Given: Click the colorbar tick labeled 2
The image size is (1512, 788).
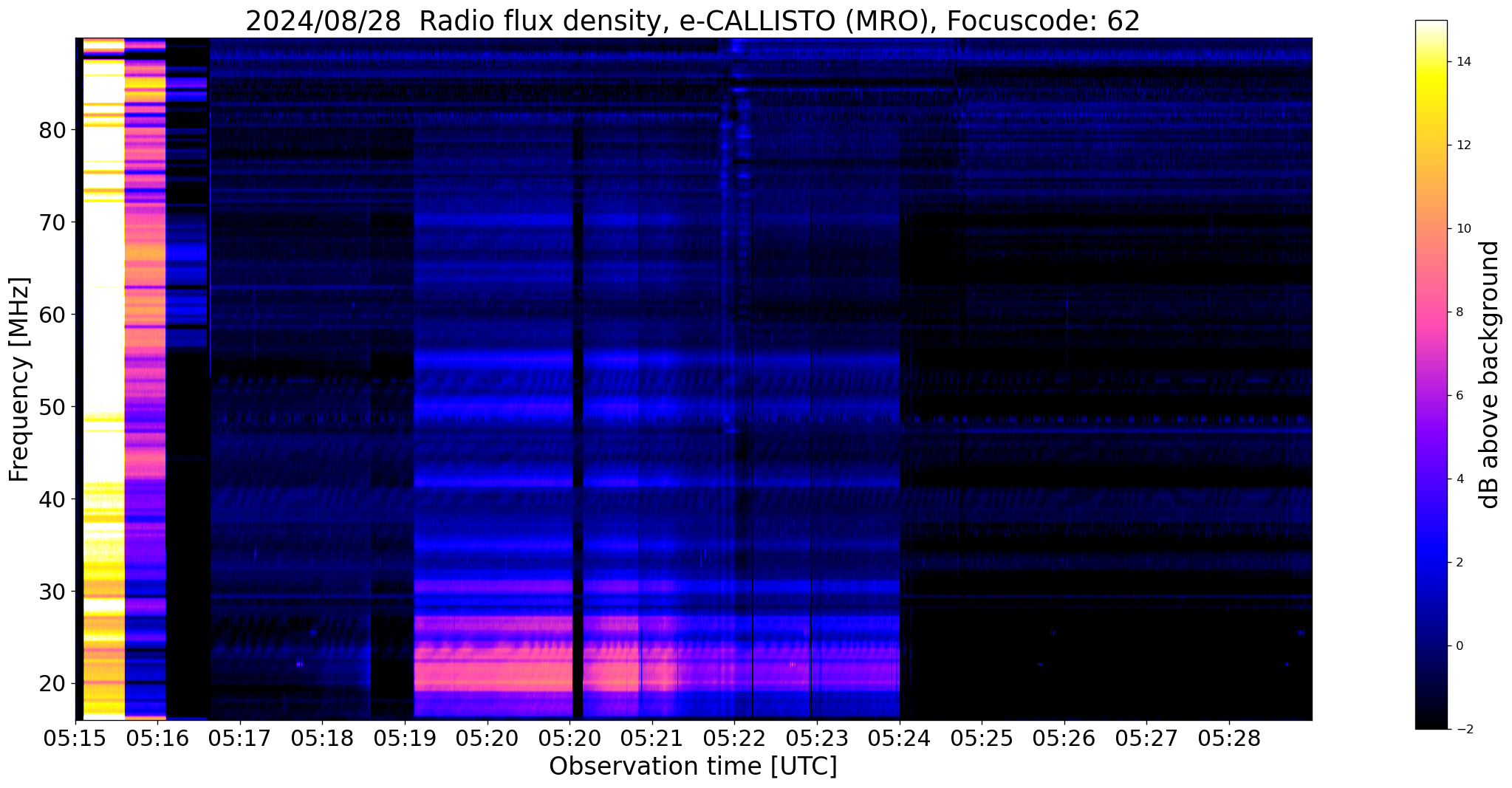Looking at the screenshot, I should (1458, 563).
